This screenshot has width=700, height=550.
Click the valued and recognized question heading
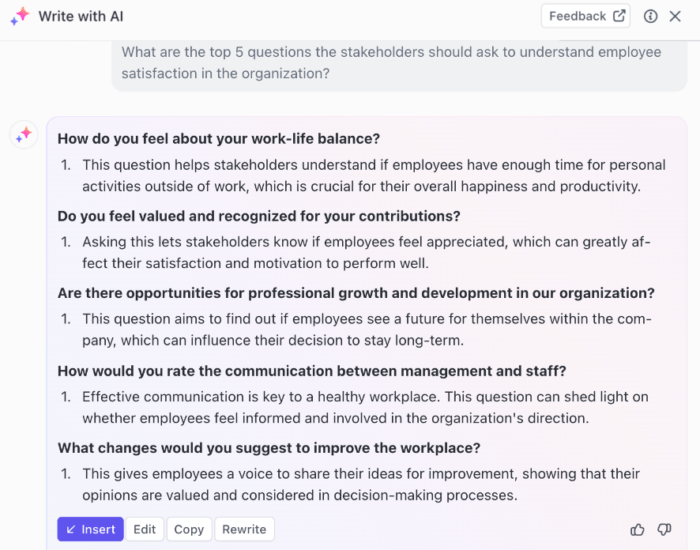259,216
